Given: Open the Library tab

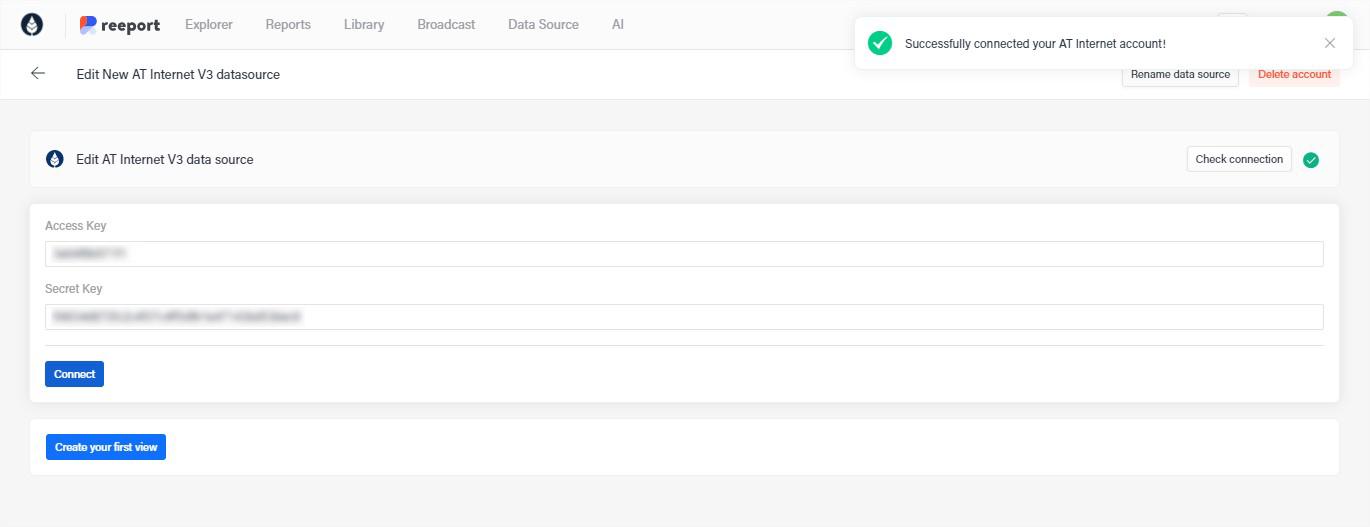Looking at the screenshot, I should click(x=364, y=25).
